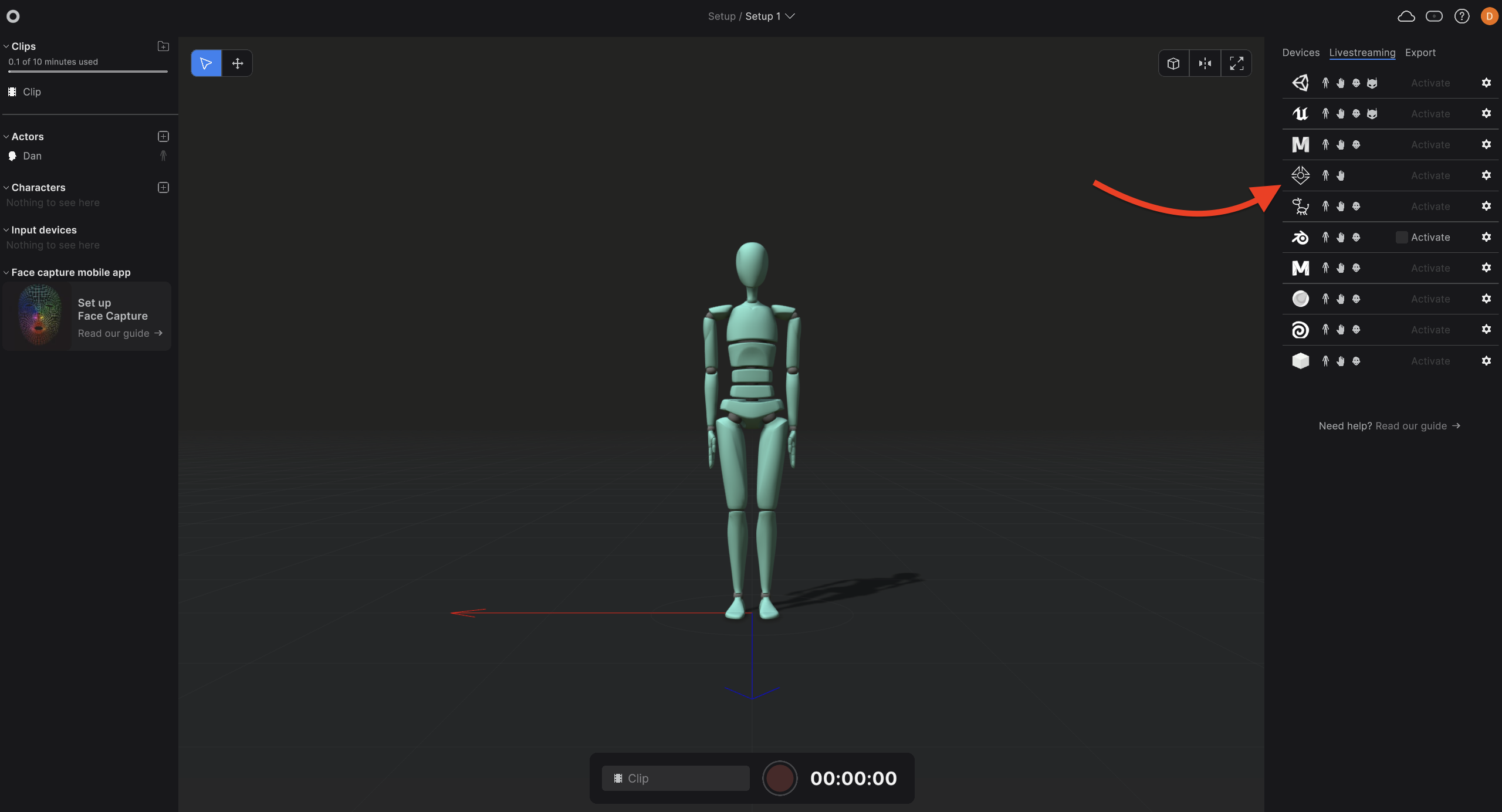
Task: Click the mirror/symmetry icon in the viewport toolbar
Action: click(1205, 63)
